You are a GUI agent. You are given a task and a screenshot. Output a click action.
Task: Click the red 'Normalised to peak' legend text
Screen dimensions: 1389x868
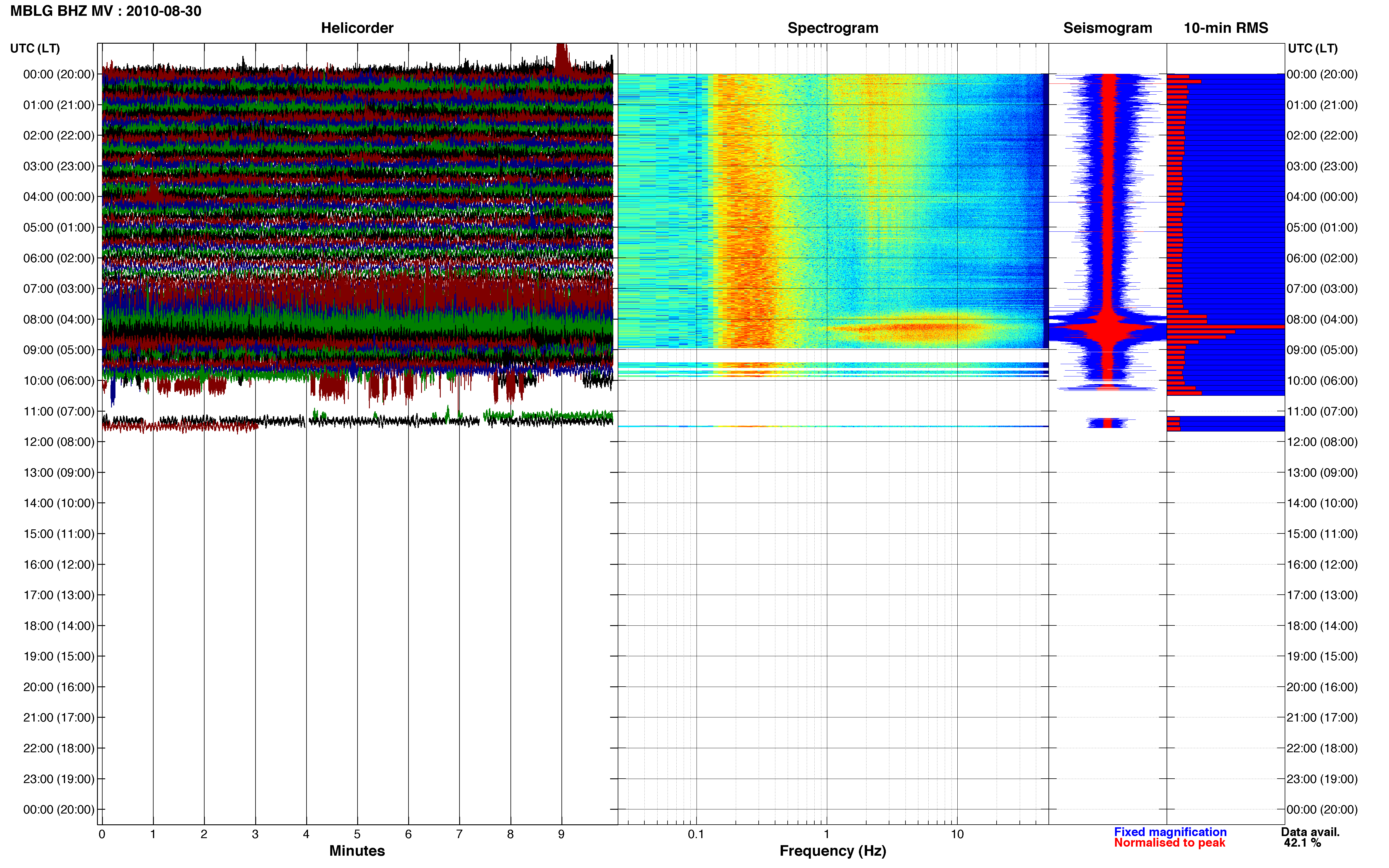tap(1170, 843)
